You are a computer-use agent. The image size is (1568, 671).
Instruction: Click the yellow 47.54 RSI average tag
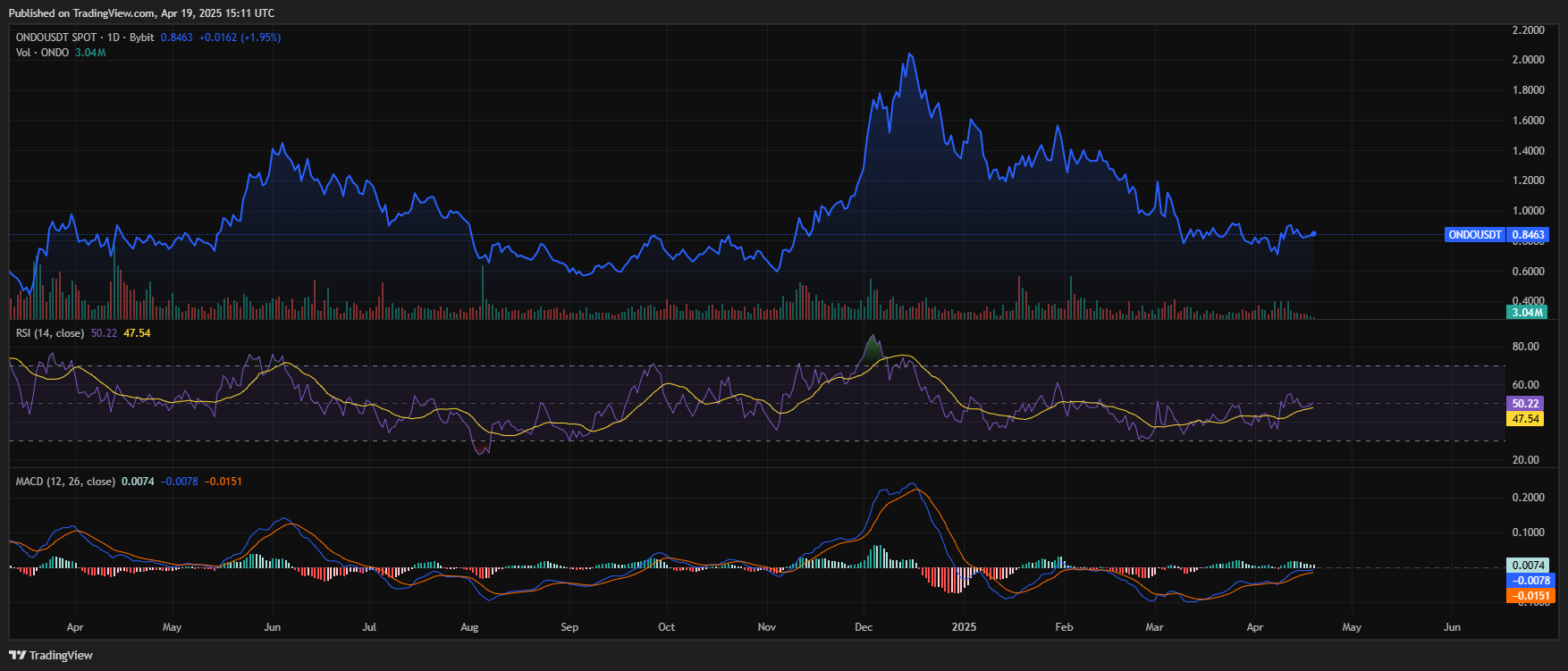tap(1525, 418)
